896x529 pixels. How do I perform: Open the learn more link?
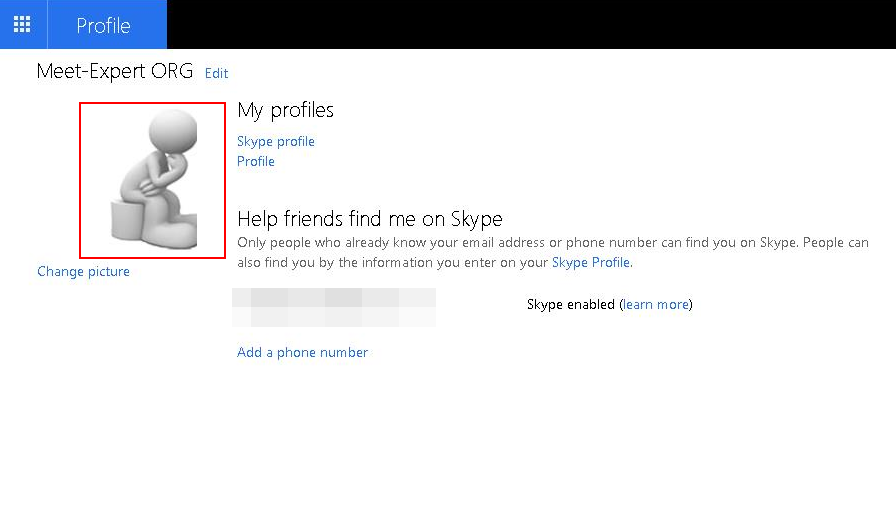[x=656, y=304]
